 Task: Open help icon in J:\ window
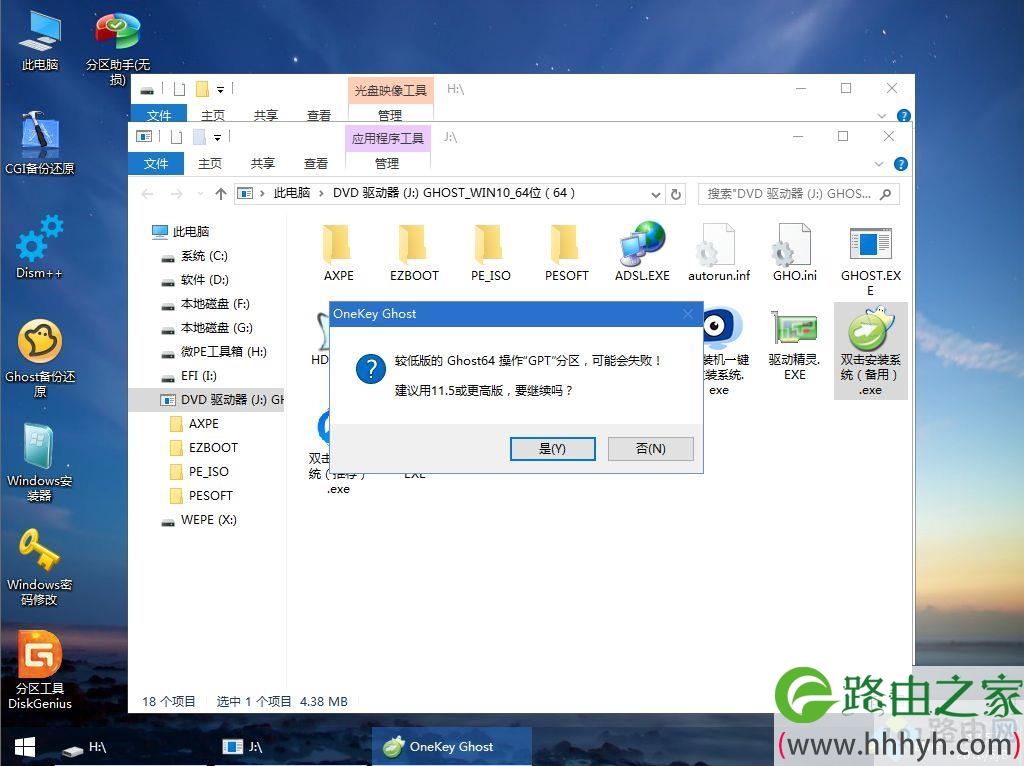pos(901,164)
